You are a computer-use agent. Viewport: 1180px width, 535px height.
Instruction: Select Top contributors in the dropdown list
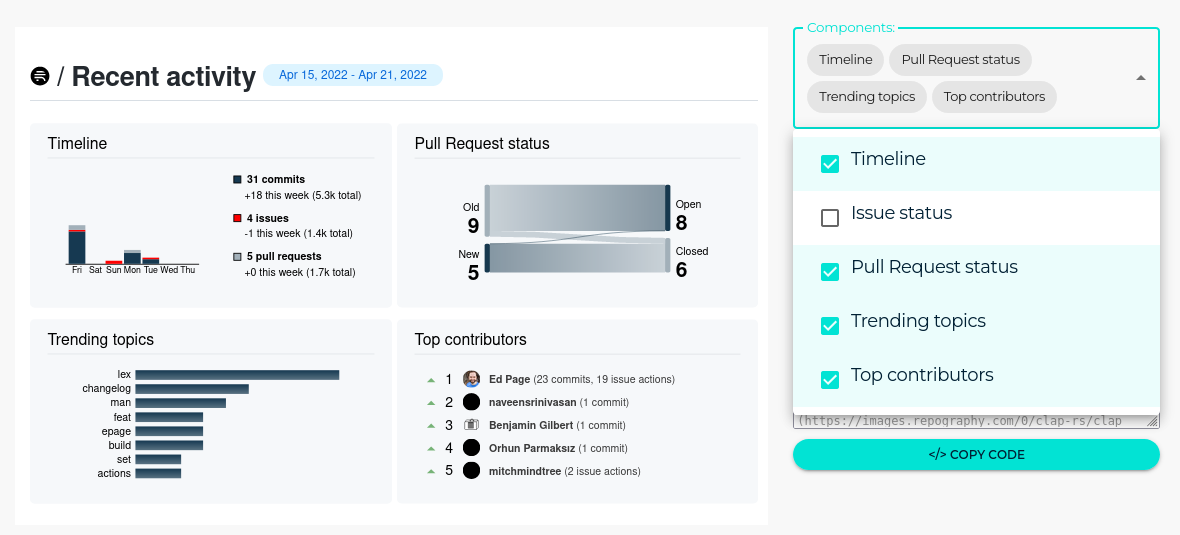922,375
